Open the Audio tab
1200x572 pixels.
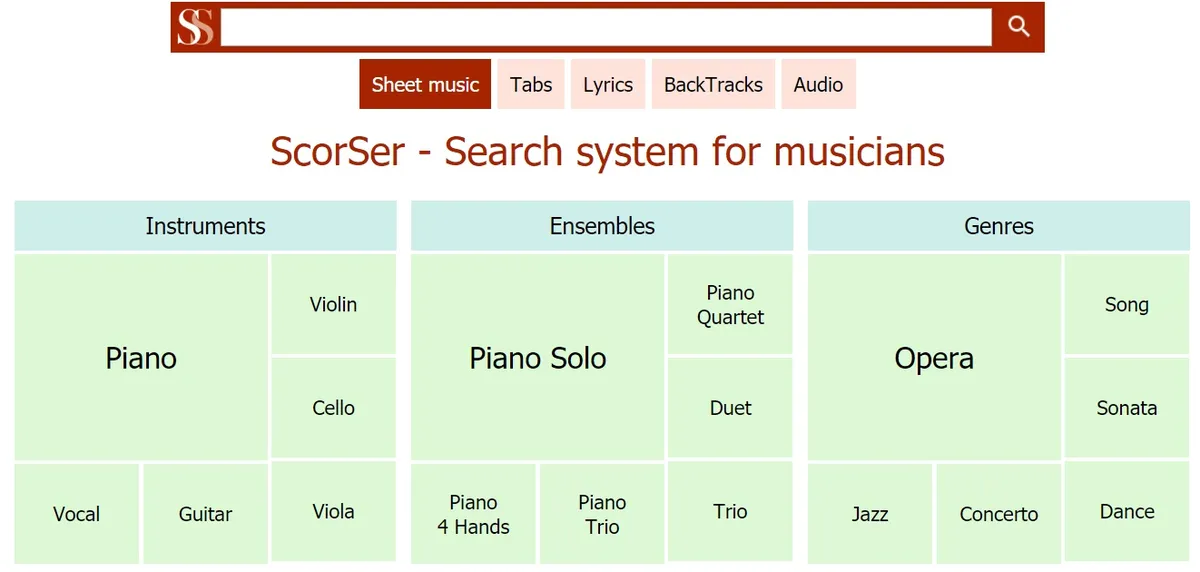818,85
